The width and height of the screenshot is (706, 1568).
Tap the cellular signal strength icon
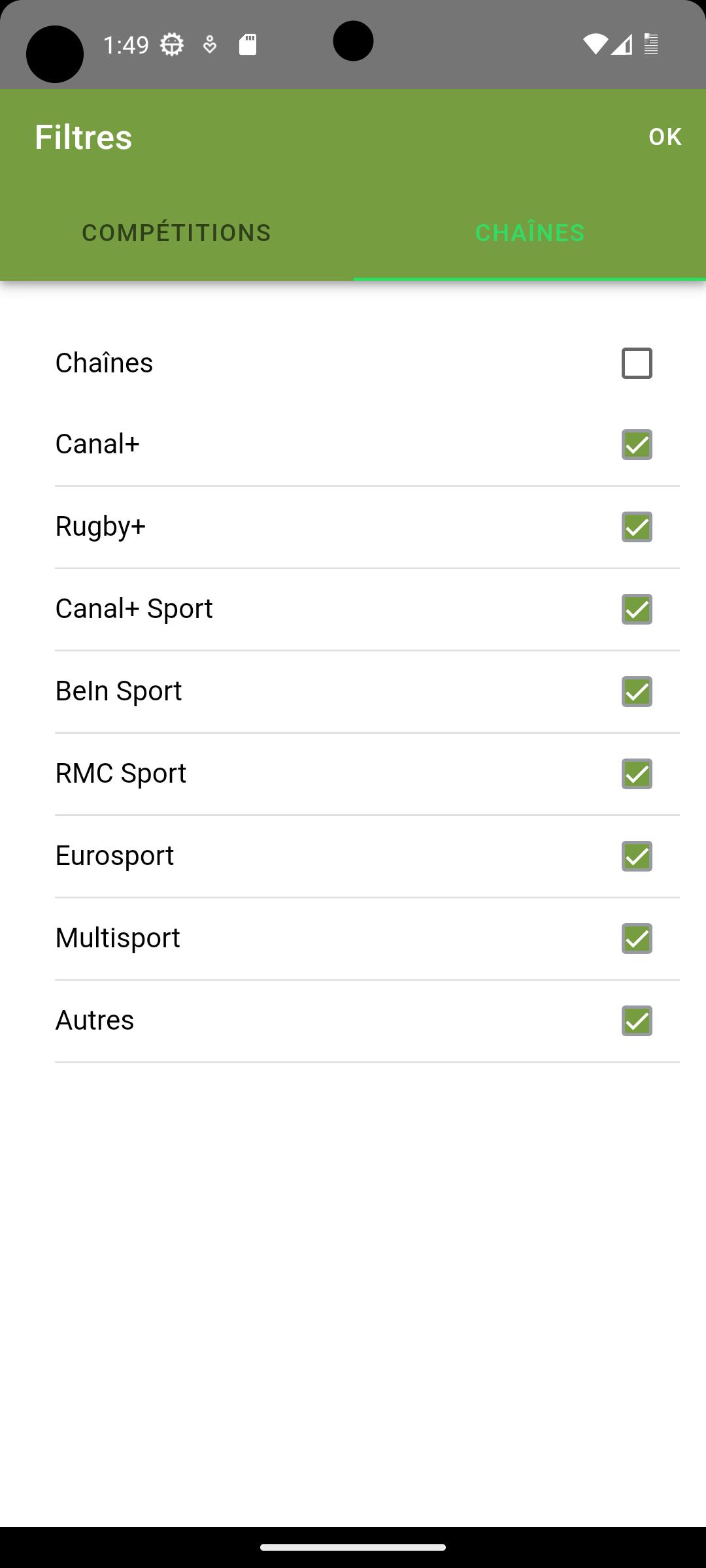click(622, 44)
